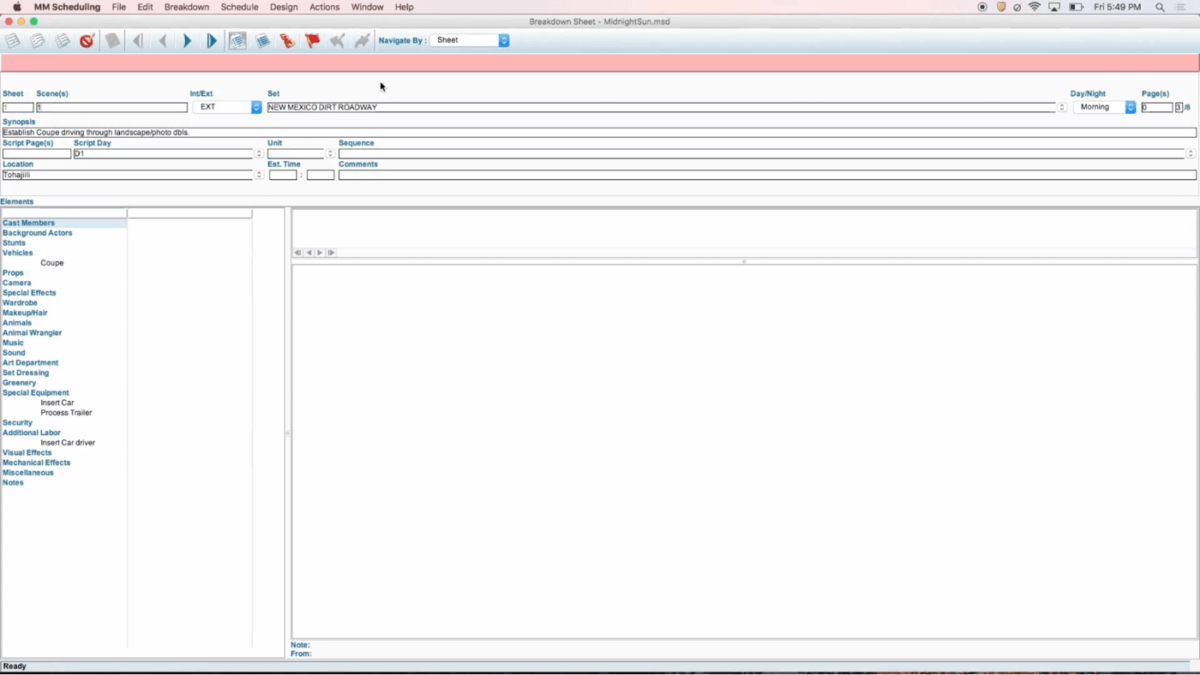Go to the previous breakdown sheet
Viewport: 1200px width, 675px height.
pos(163,41)
